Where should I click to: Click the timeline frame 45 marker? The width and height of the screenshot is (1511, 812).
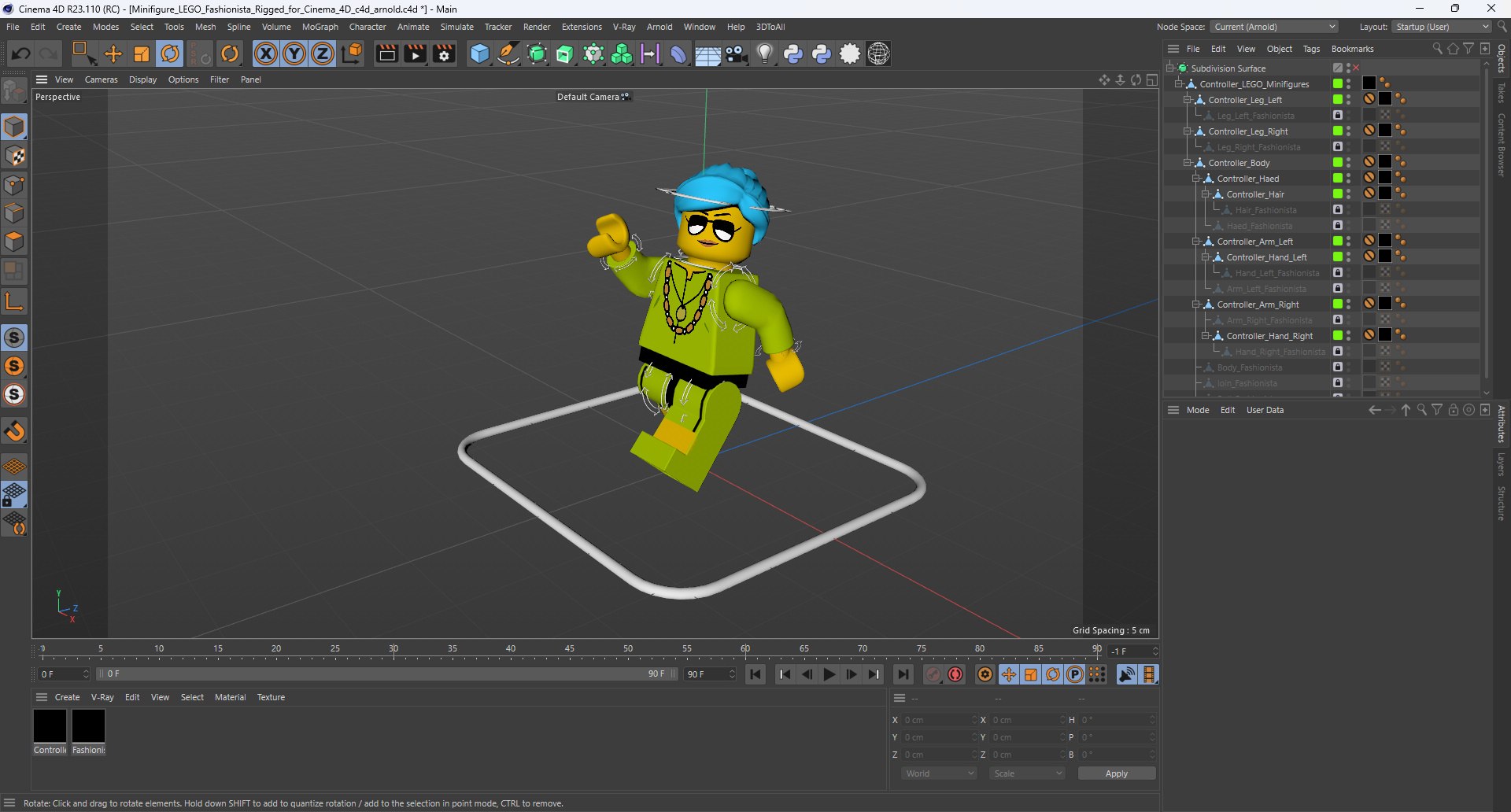(569, 649)
